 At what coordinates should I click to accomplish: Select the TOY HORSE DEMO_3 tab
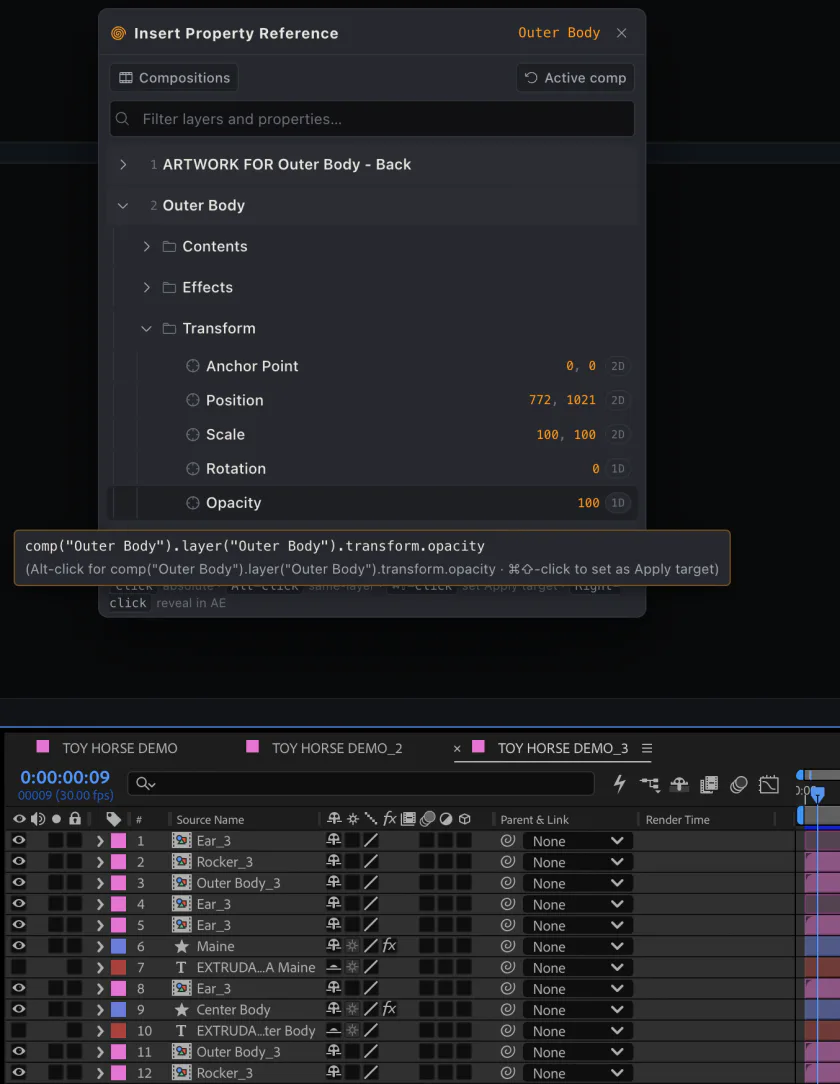pos(563,748)
